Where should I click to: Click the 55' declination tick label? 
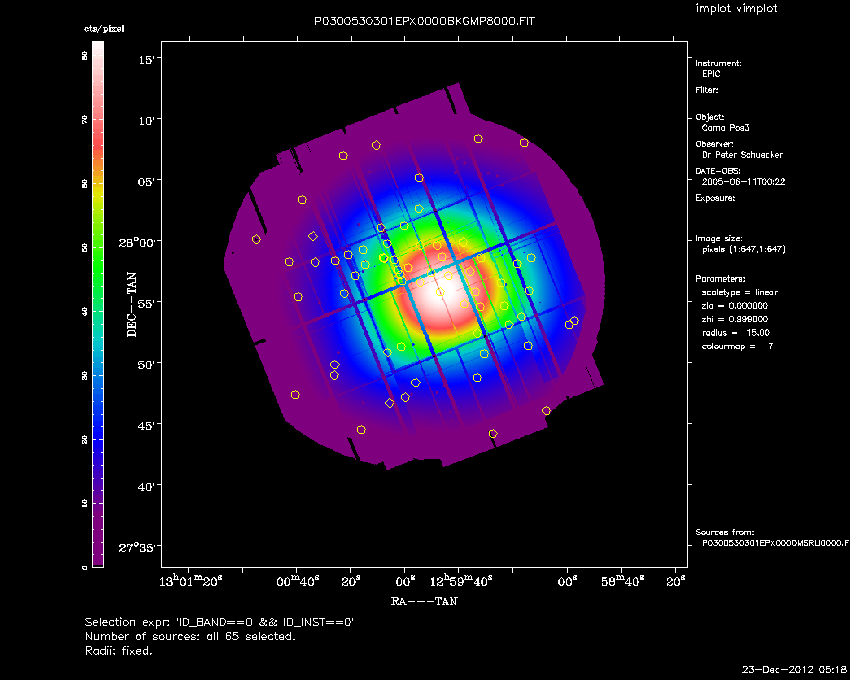146,303
